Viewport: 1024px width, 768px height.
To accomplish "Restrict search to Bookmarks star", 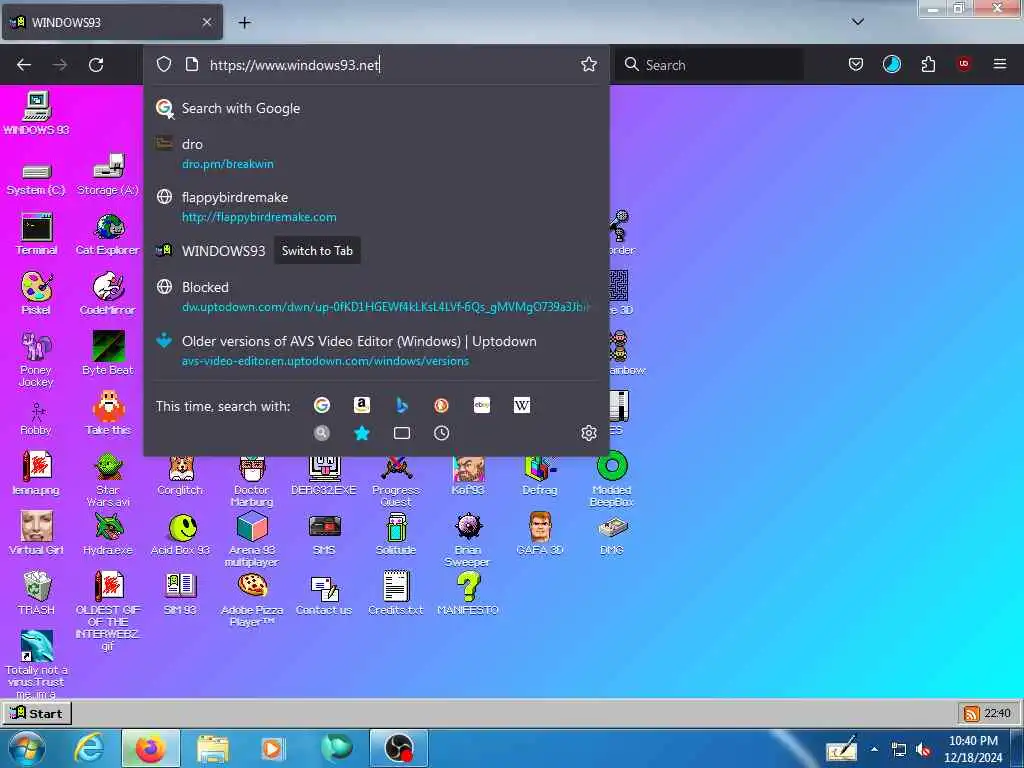I will (362, 433).
